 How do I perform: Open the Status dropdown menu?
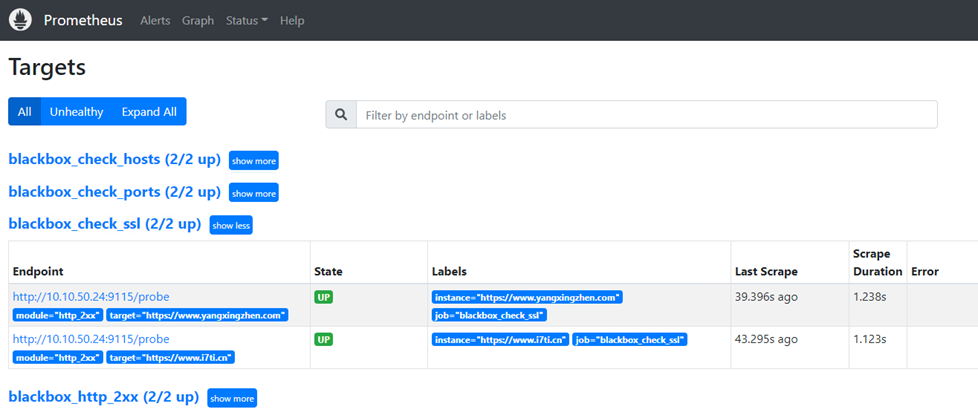click(x=247, y=21)
